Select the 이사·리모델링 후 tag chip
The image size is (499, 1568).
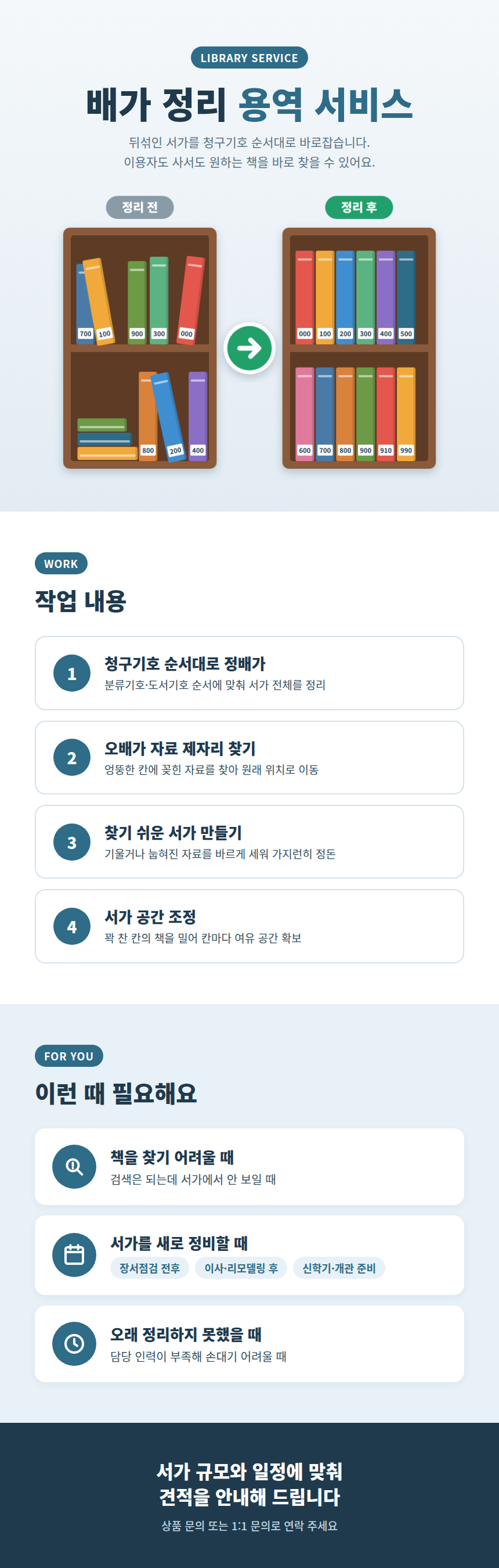[241, 1268]
